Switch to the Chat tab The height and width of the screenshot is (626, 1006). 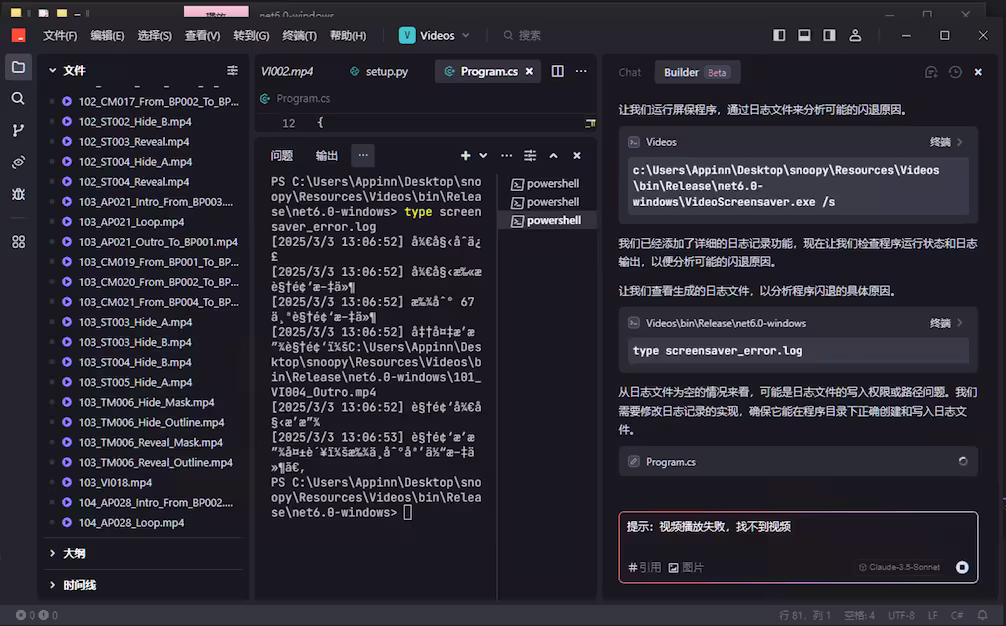pyautogui.click(x=629, y=72)
